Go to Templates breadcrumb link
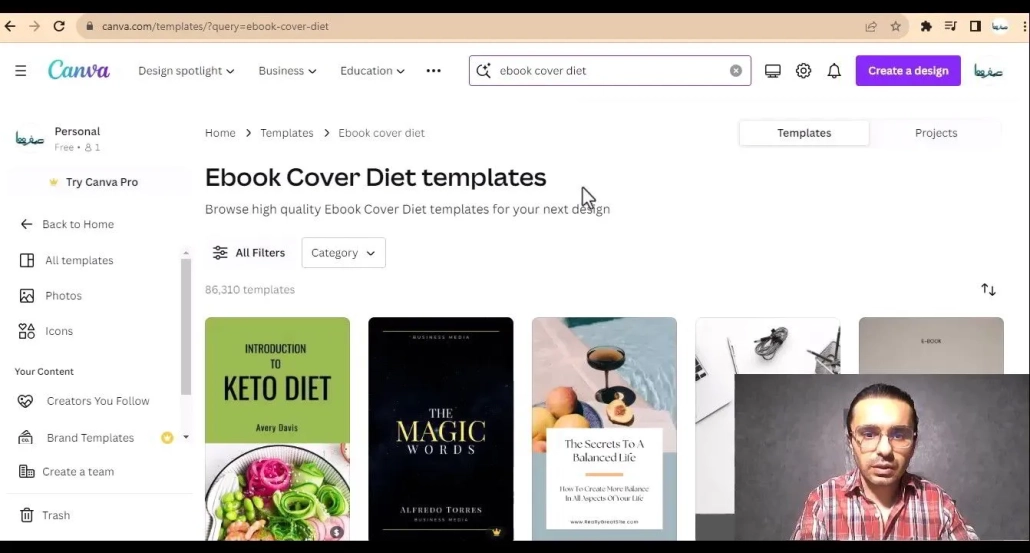 click(287, 133)
